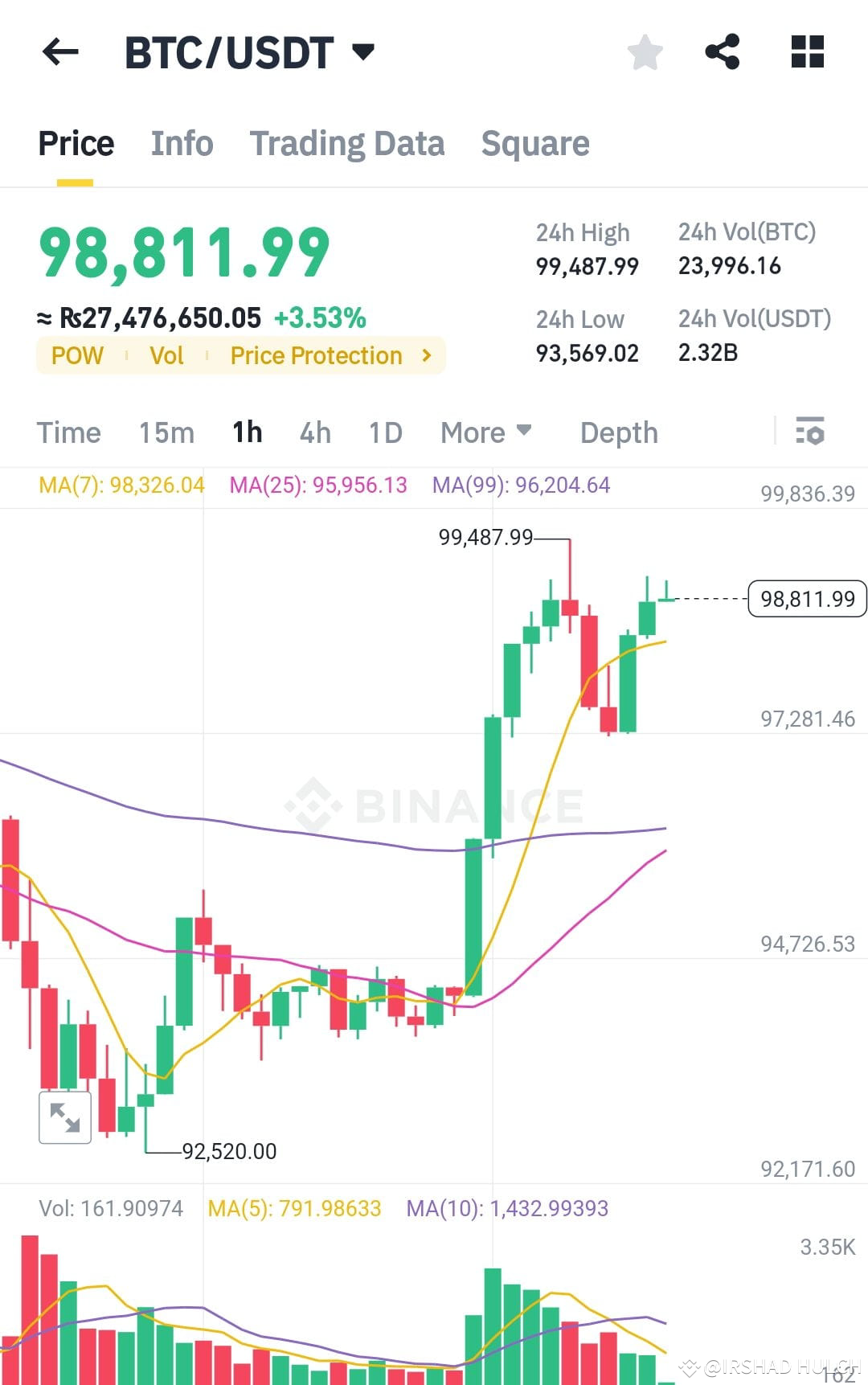Open the grid menu icon top right
This screenshot has height=1385, width=868.
[x=806, y=51]
